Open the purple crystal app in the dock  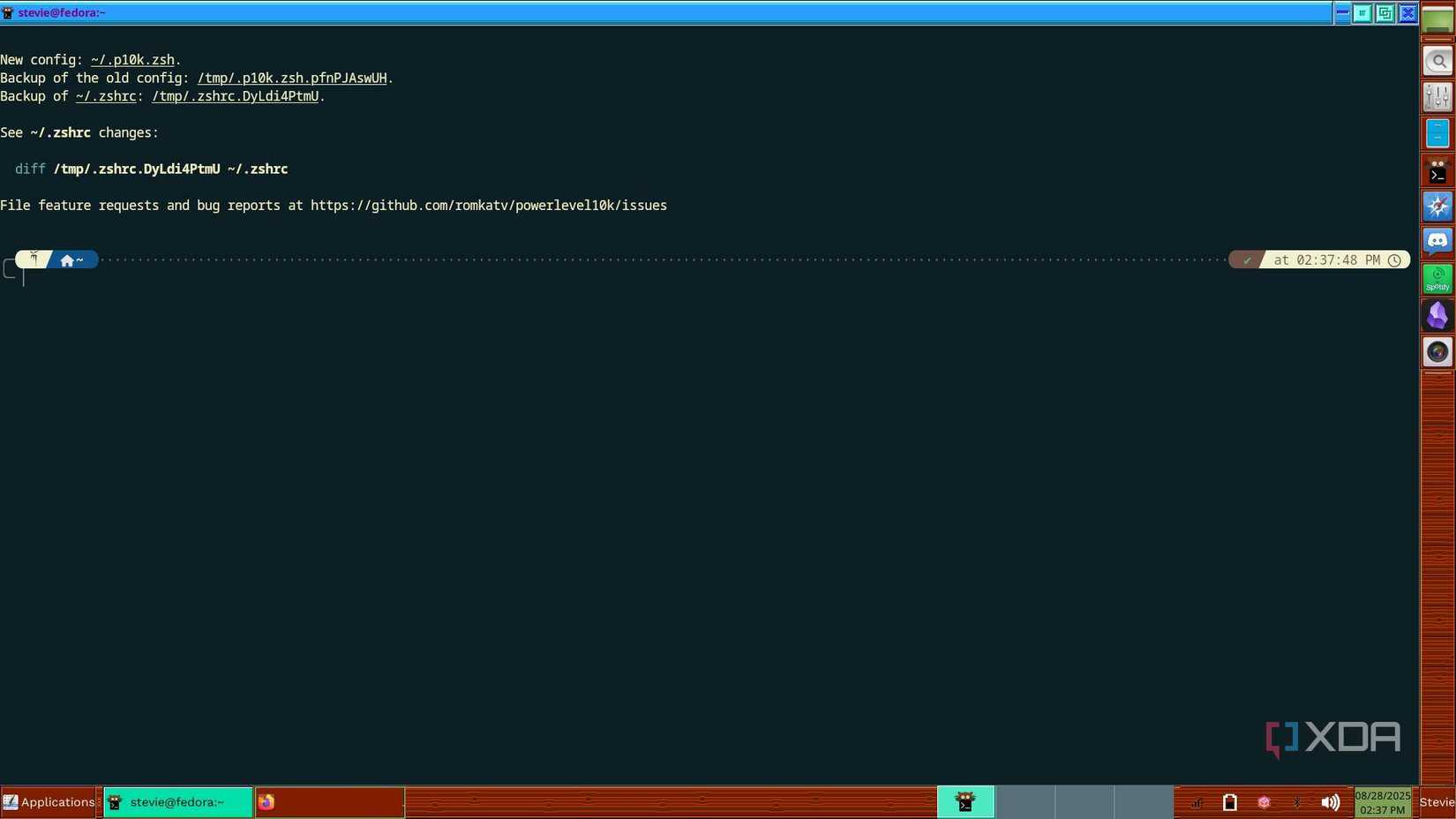pos(1437,315)
